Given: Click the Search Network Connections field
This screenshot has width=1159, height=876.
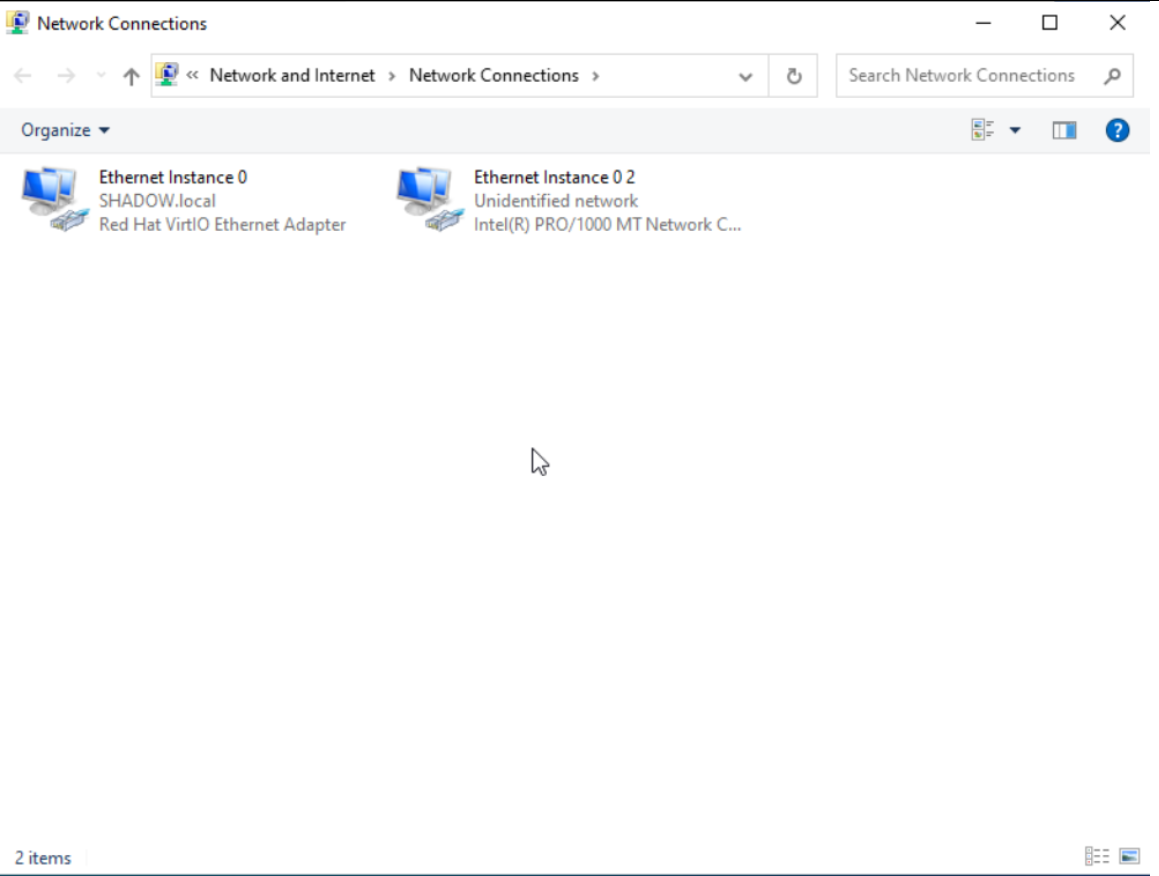Looking at the screenshot, I should [x=961, y=75].
